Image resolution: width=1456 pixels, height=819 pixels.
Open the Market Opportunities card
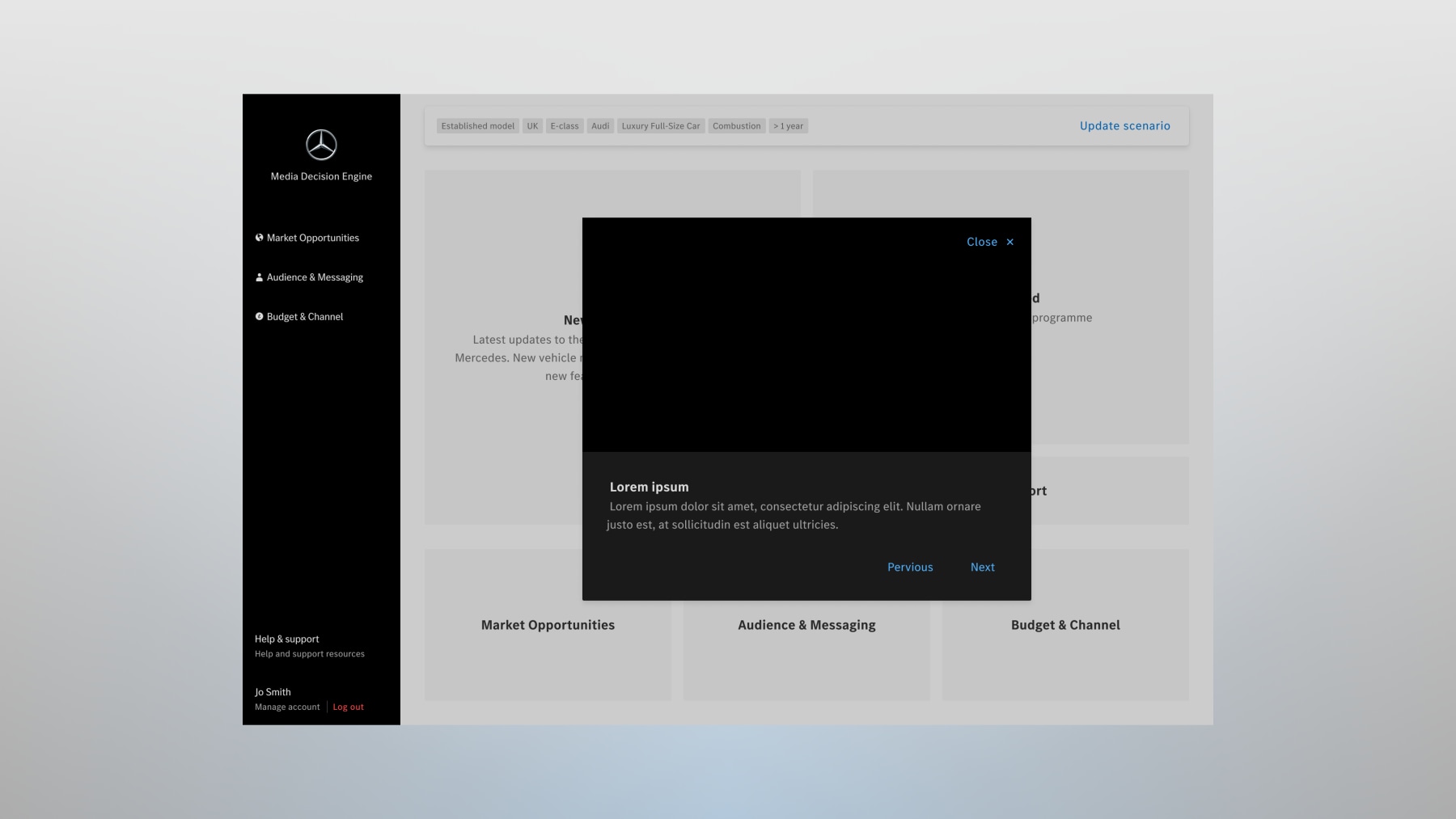[x=548, y=624]
